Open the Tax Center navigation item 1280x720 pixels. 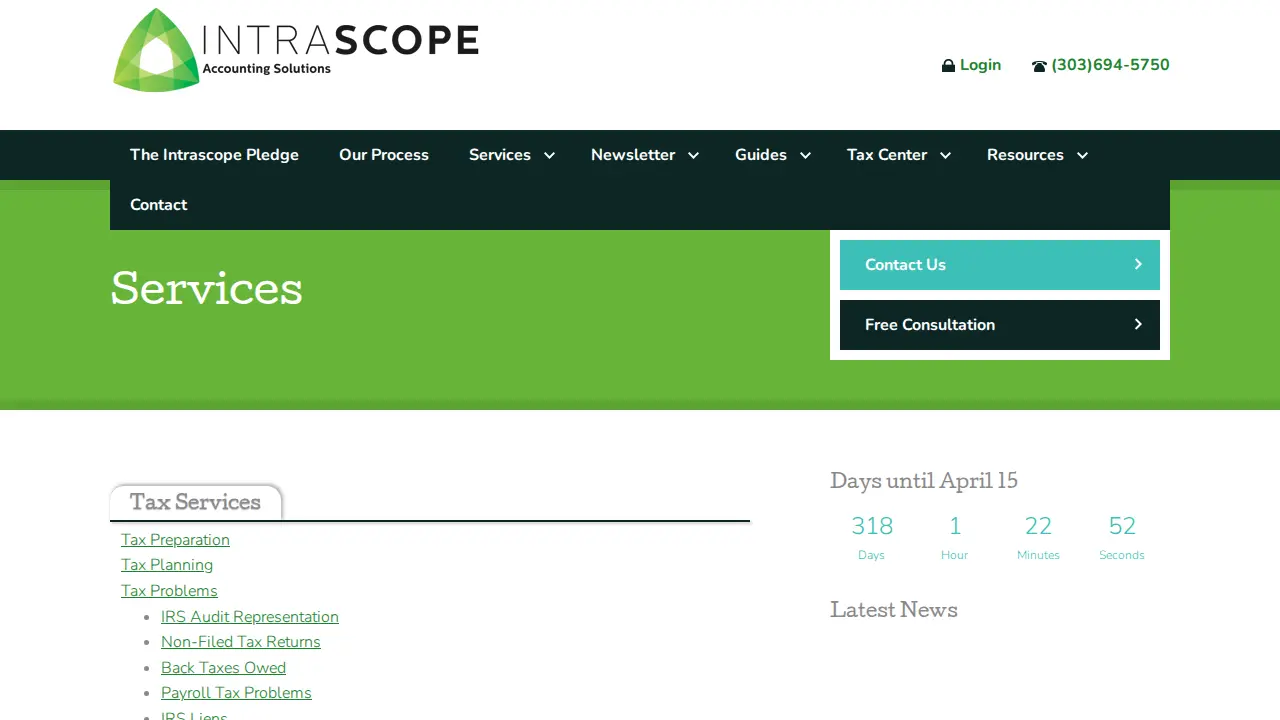[887, 155]
